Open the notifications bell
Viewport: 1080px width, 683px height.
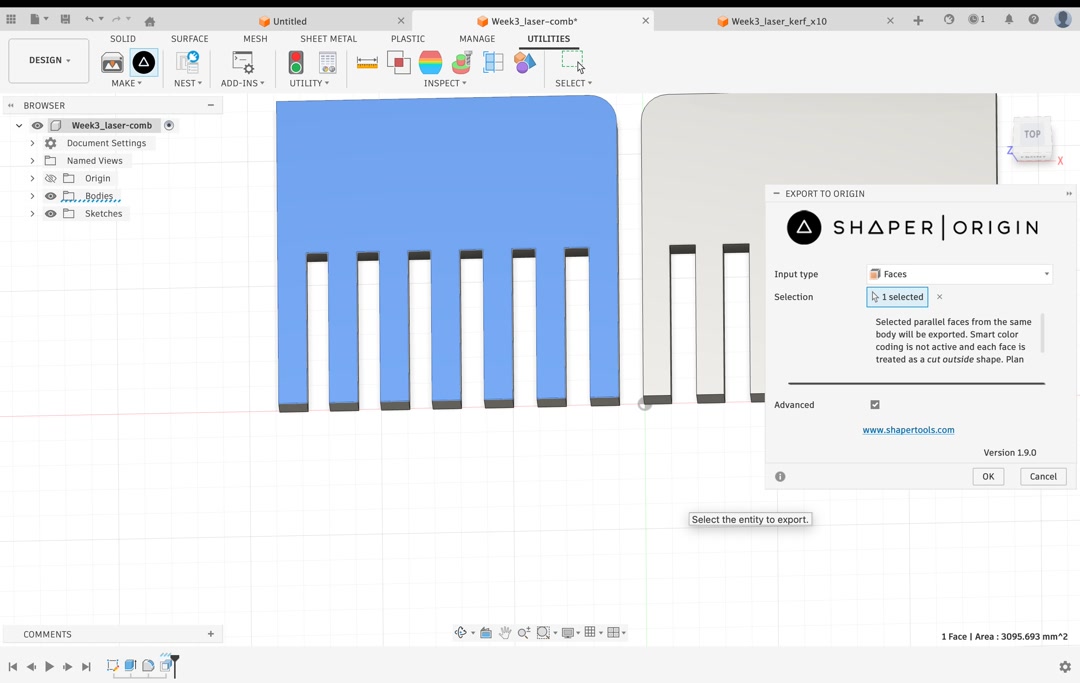click(x=1008, y=20)
